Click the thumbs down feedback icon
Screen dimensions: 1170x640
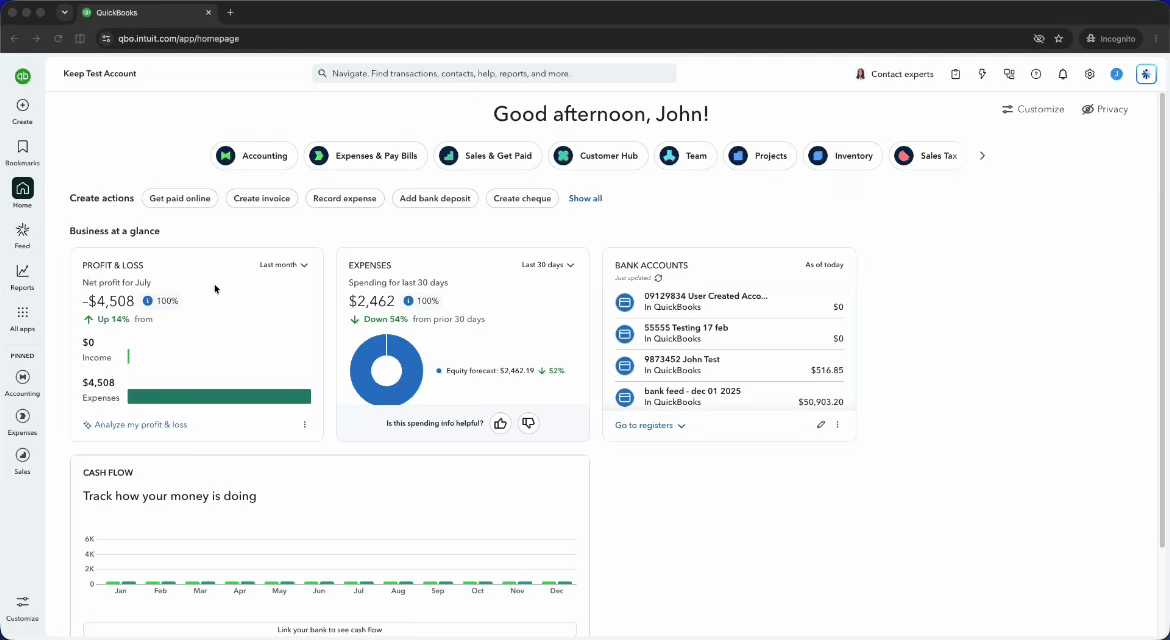point(528,424)
